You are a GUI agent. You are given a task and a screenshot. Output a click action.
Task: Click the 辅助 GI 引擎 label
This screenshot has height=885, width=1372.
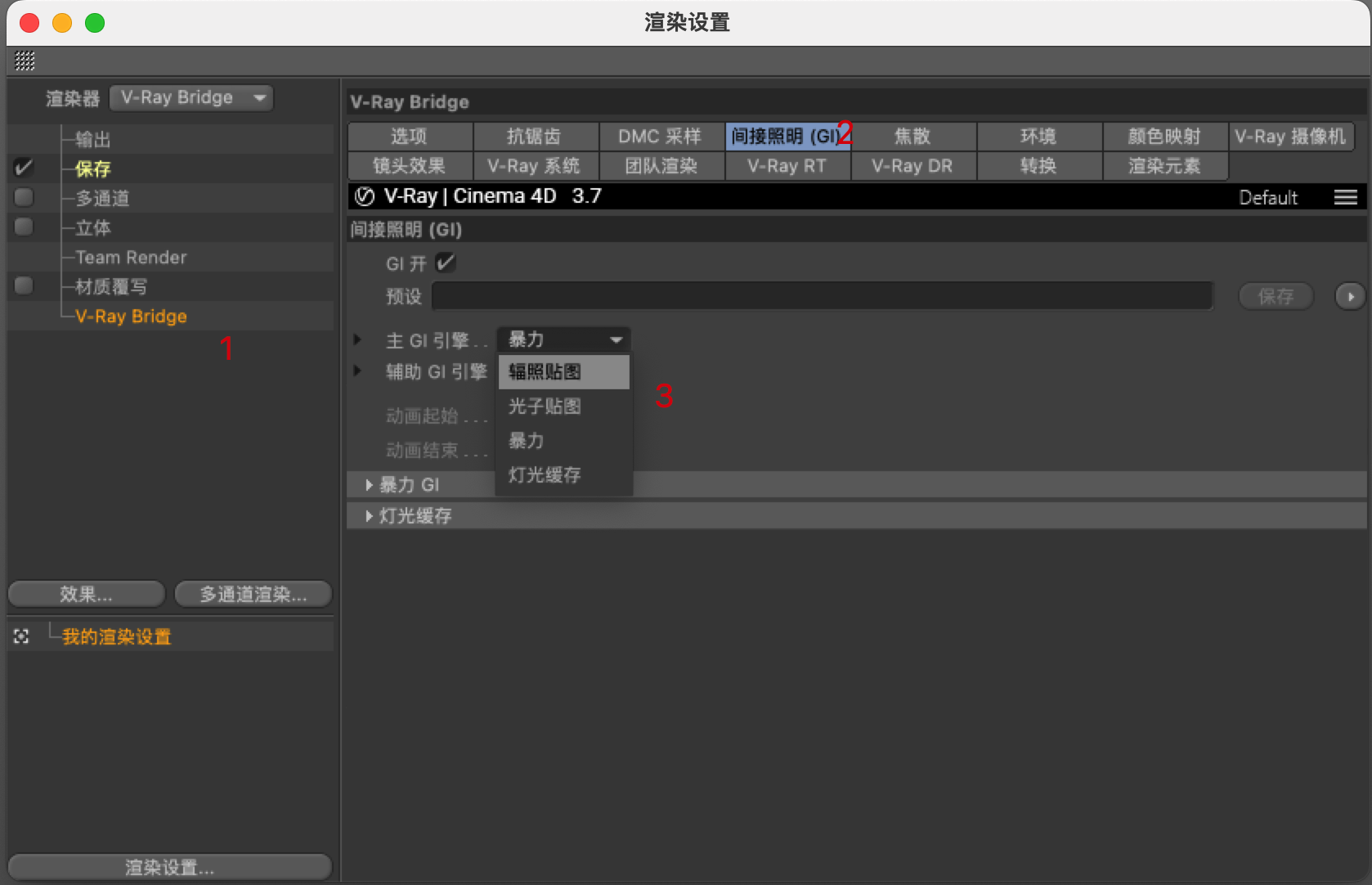[437, 371]
